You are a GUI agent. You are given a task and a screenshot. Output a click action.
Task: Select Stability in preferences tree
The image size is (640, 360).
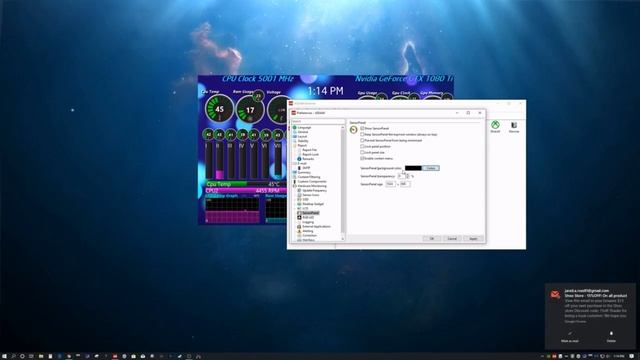pos(303,141)
